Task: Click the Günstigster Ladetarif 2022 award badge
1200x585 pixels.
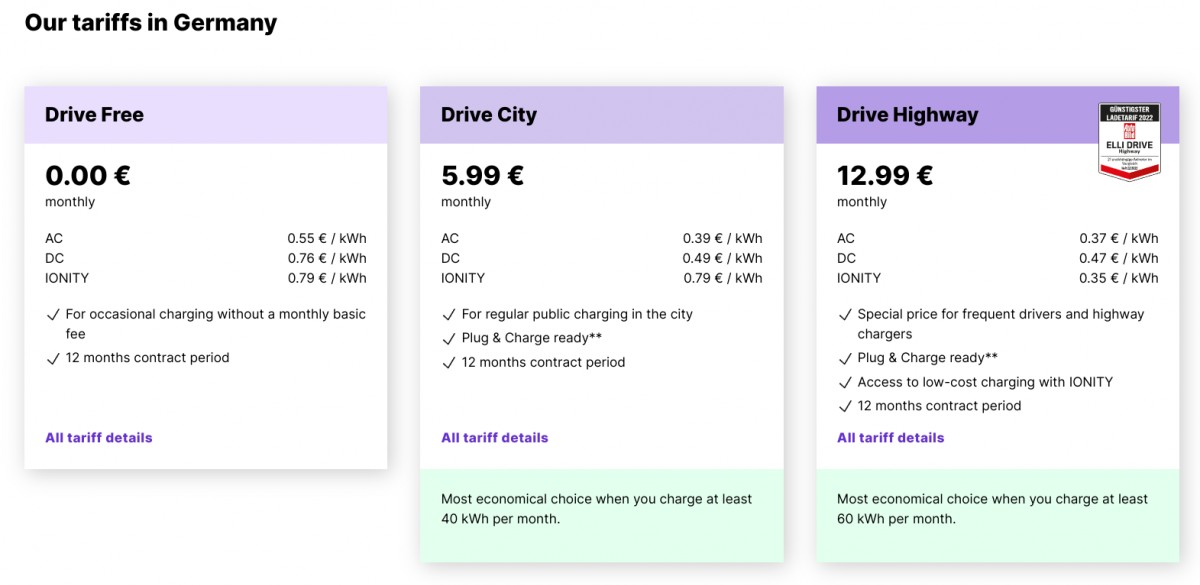Action: click(x=1129, y=136)
